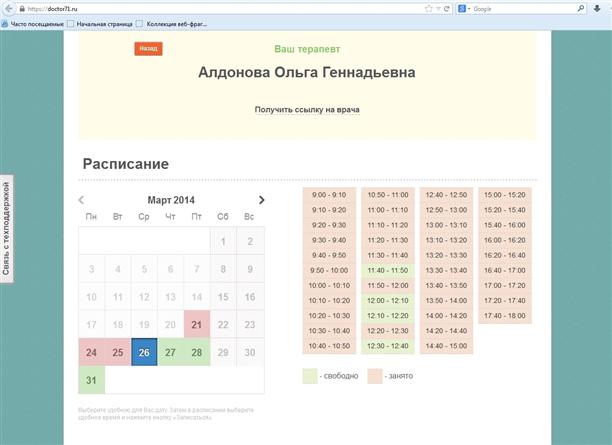612x445 pixels.
Task: Pick the free 11:40 - 11:50 time slot
Action: [x=387, y=270]
